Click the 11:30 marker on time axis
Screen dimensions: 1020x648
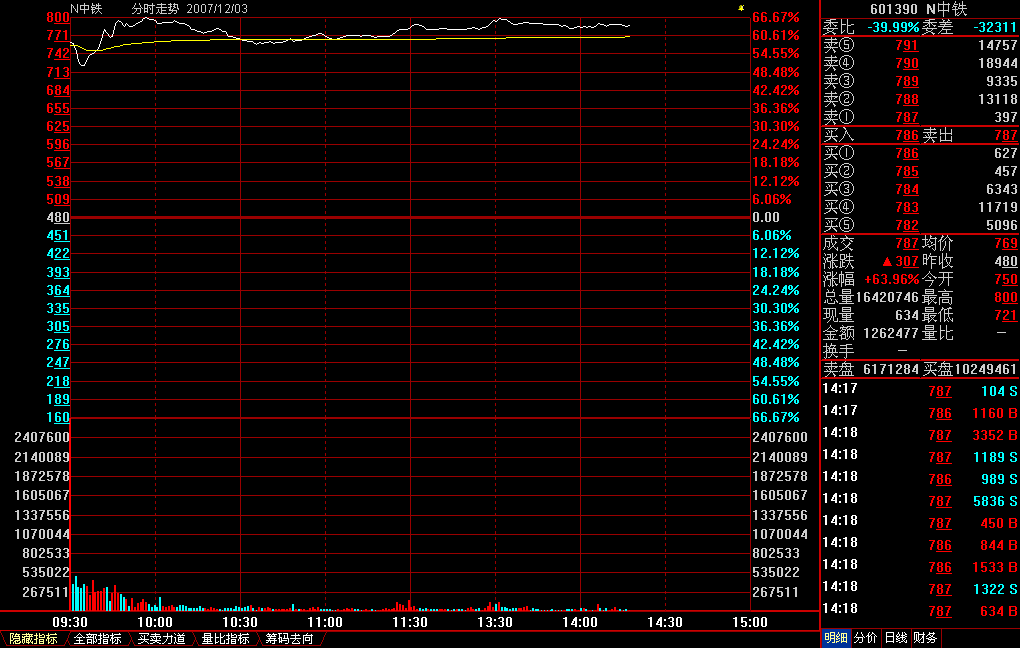coord(410,622)
